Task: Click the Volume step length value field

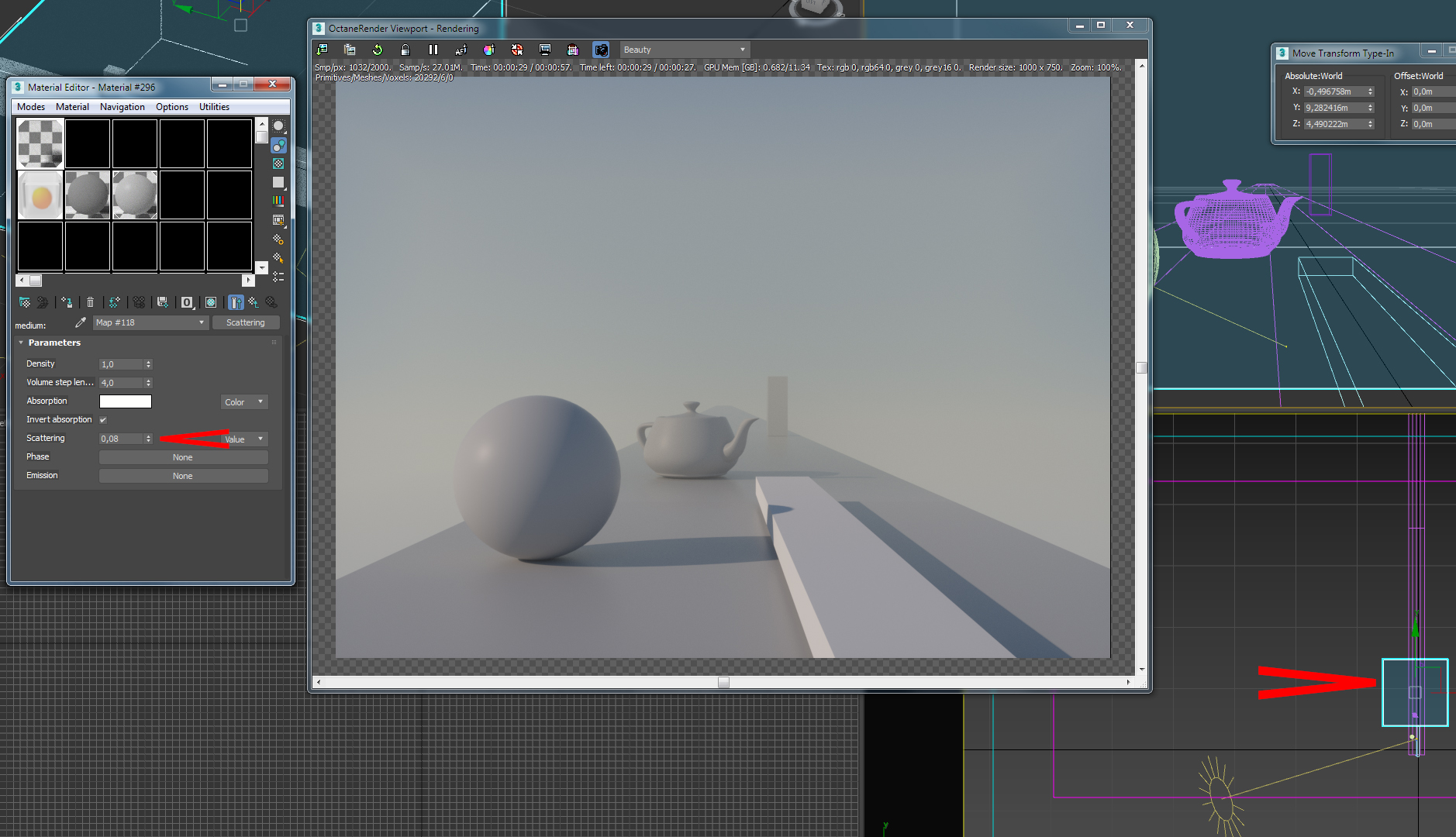Action: (121, 383)
